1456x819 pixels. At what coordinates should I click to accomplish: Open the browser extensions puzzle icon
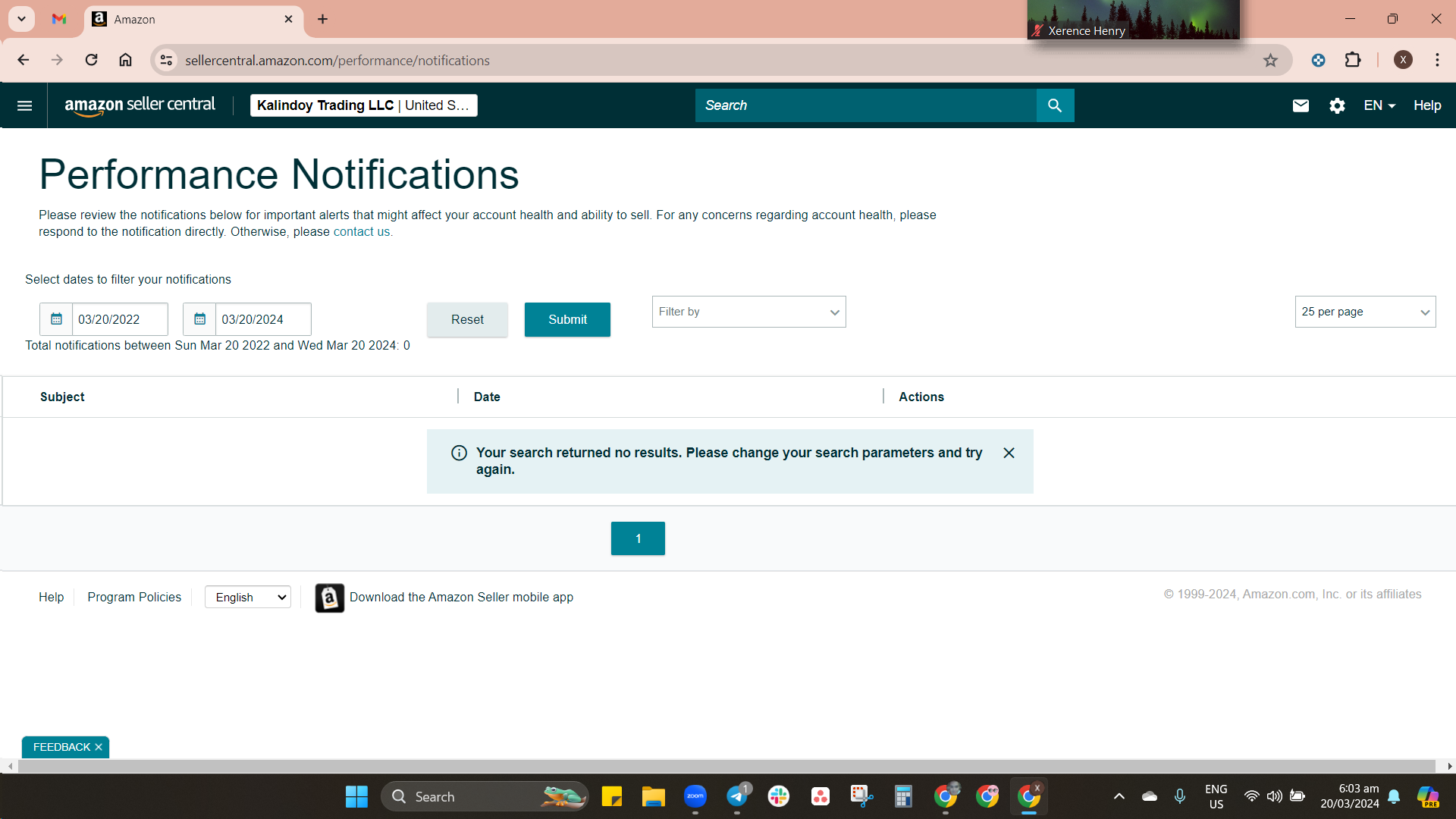pos(1353,60)
